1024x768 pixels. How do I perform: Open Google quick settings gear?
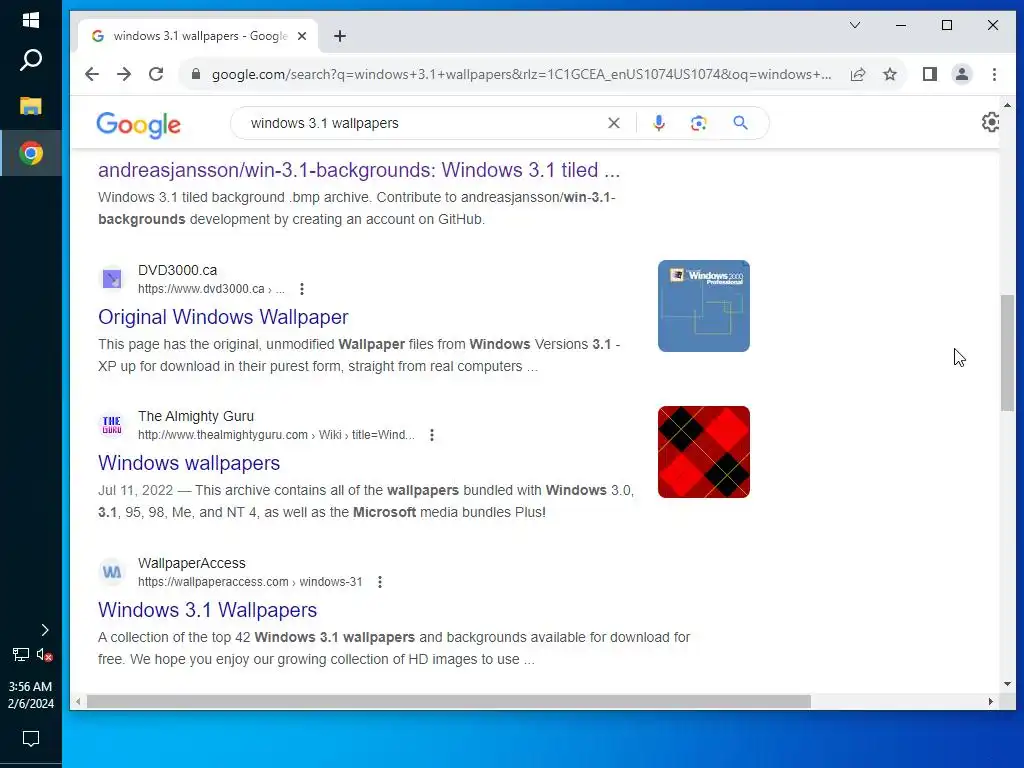(990, 122)
